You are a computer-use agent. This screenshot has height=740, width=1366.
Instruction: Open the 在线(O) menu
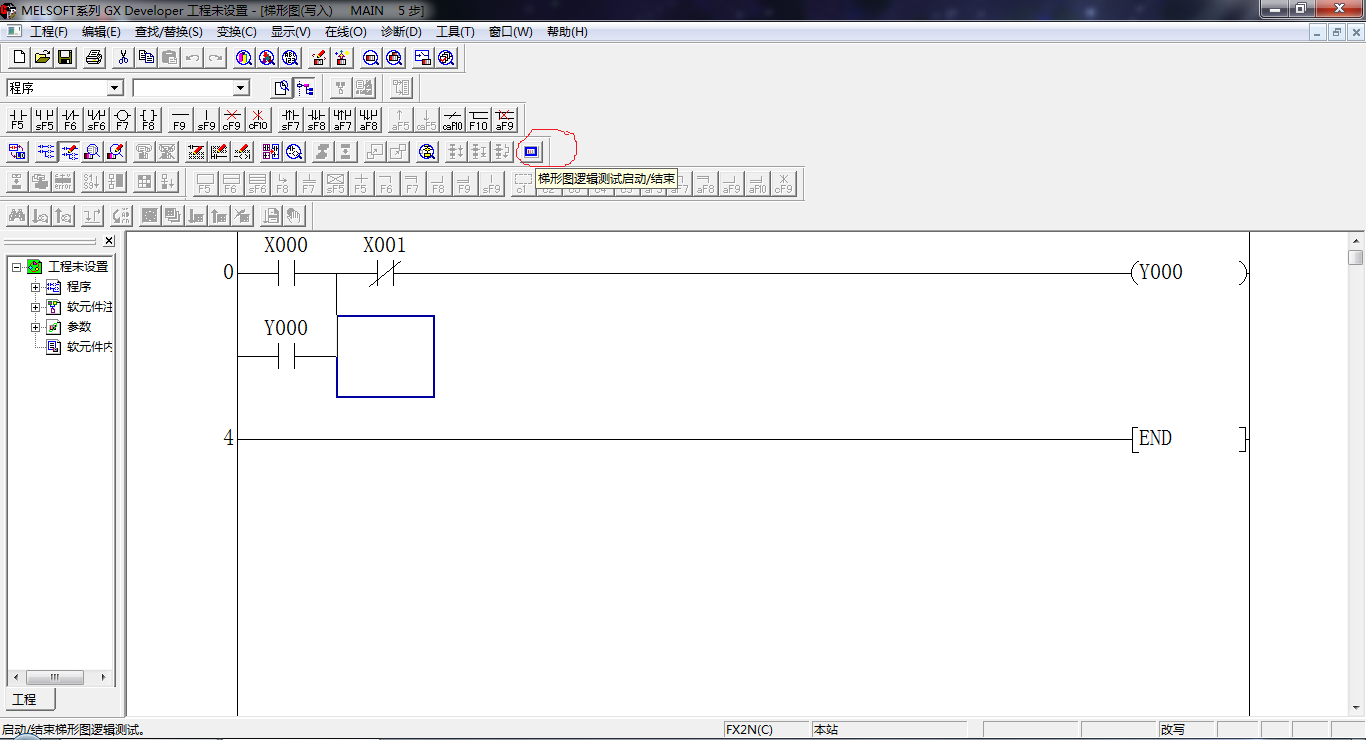345,32
